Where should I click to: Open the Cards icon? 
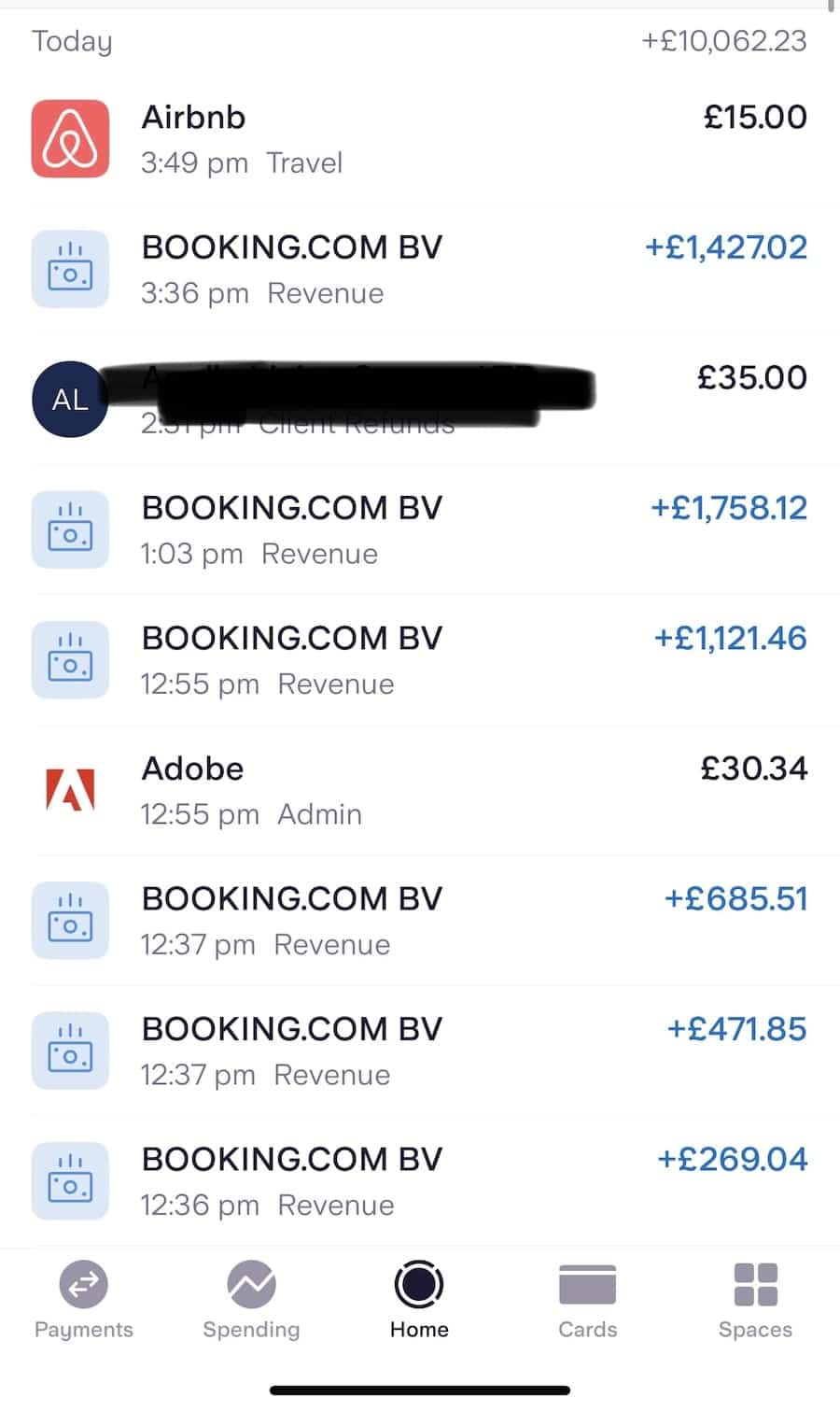(587, 1285)
